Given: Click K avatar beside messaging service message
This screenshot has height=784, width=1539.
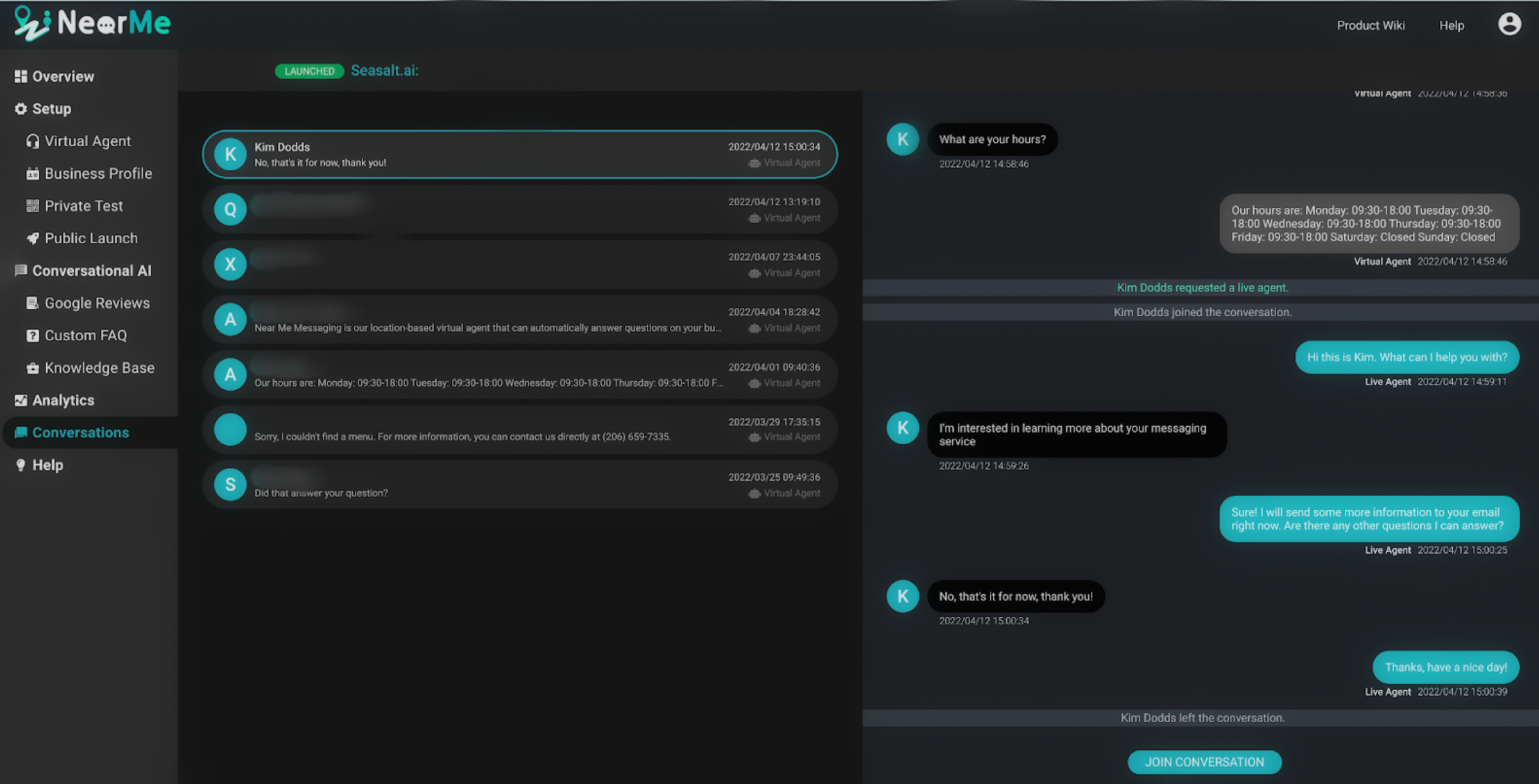Looking at the screenshot, I should point(902,427).
